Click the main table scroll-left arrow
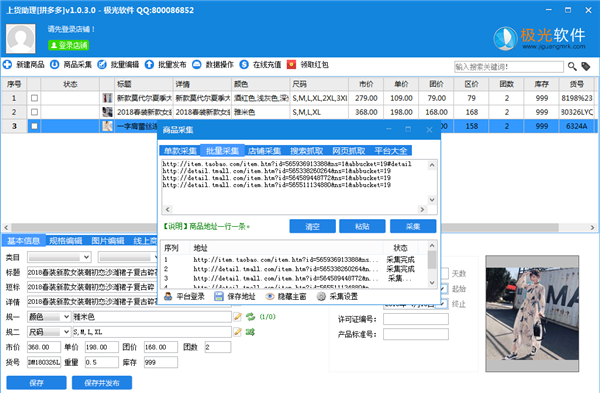600x393 pixels. coord(6,227)
